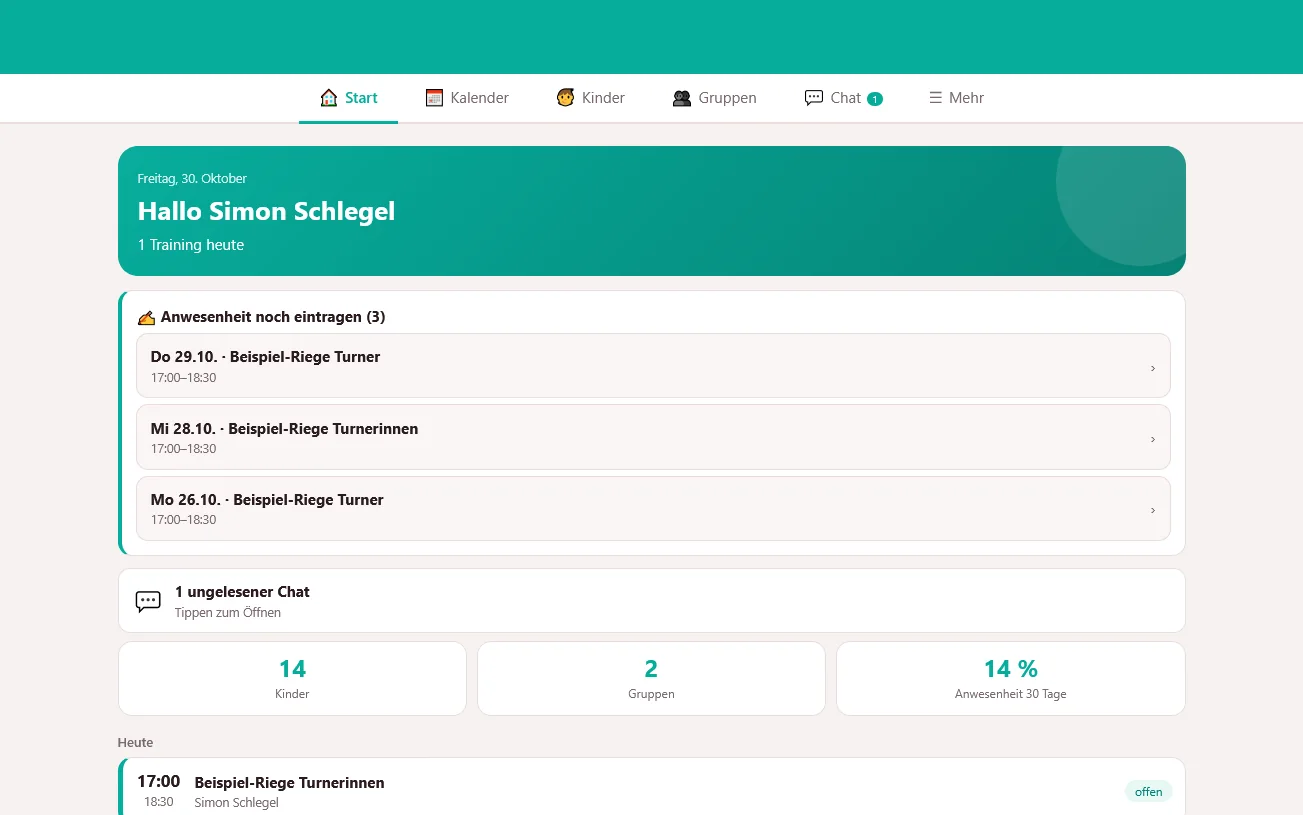Expand chevron on Mi 28.10. Turnerinnen row
Image resolution: width=1303 pixels, height=815 pixels.
click(1152, 439)
